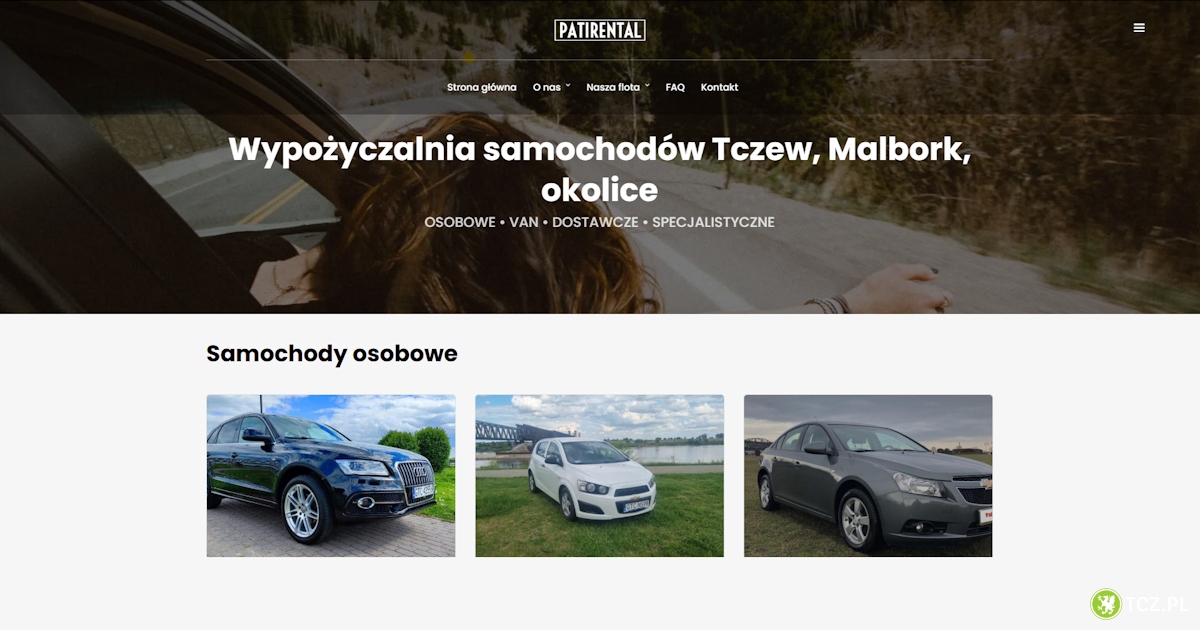Select the O nas menu item

tap(547, 87)
